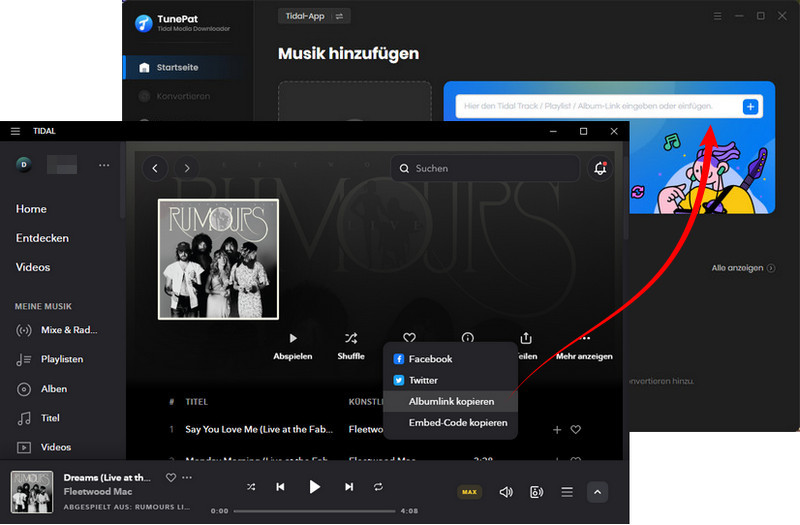Click track Say You Love Me

pos(259,429)
